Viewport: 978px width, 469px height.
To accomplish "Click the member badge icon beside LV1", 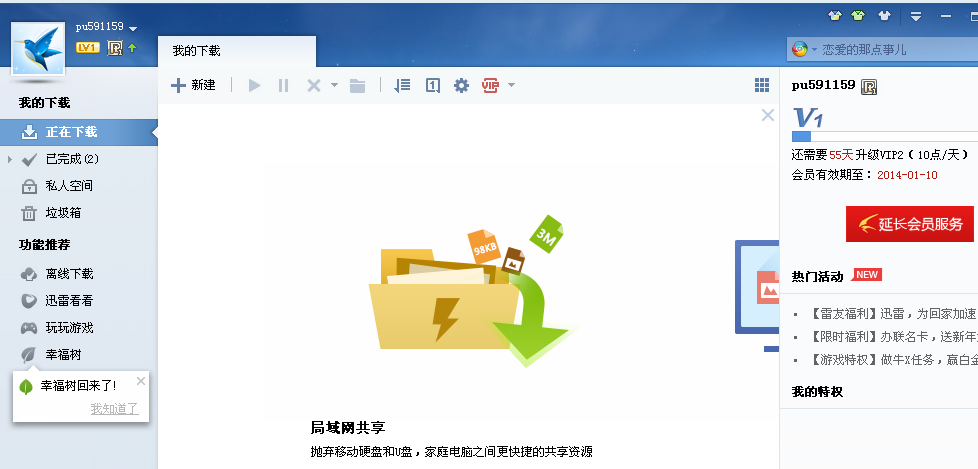I will pos(115,48).
